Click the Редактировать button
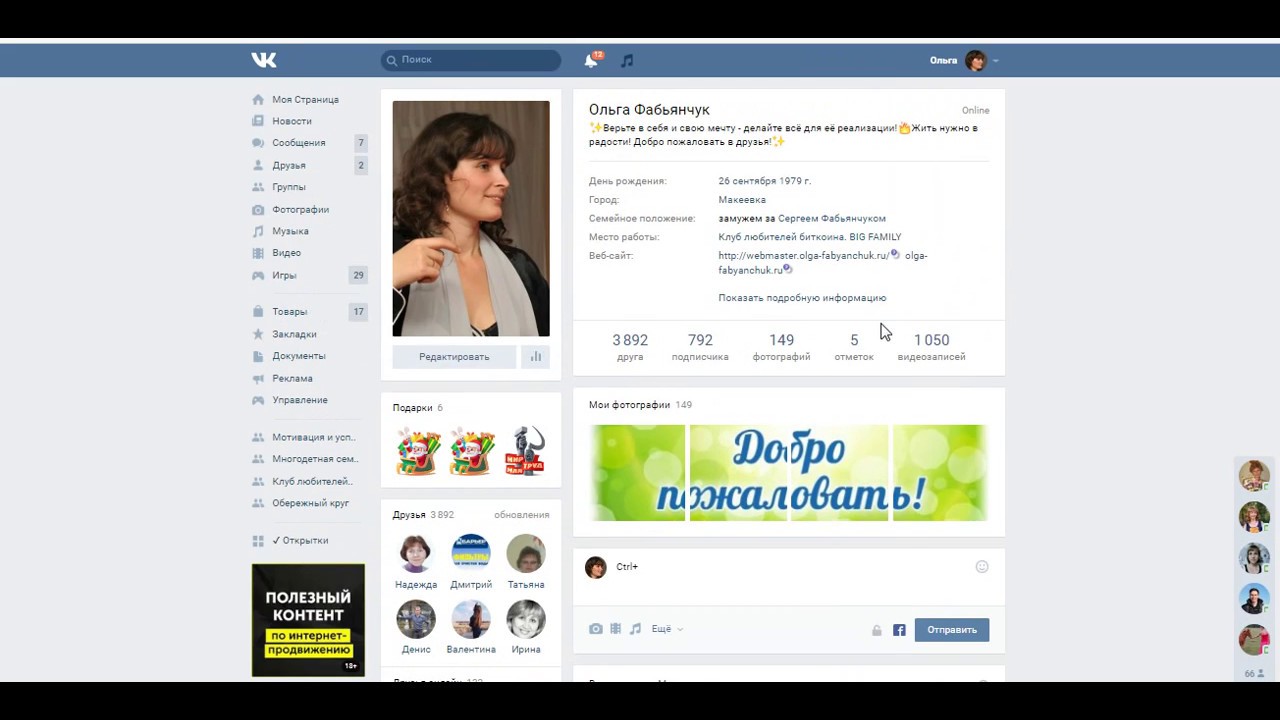The width and height of the screenshot is (1280, 720). tap(454, 357)
